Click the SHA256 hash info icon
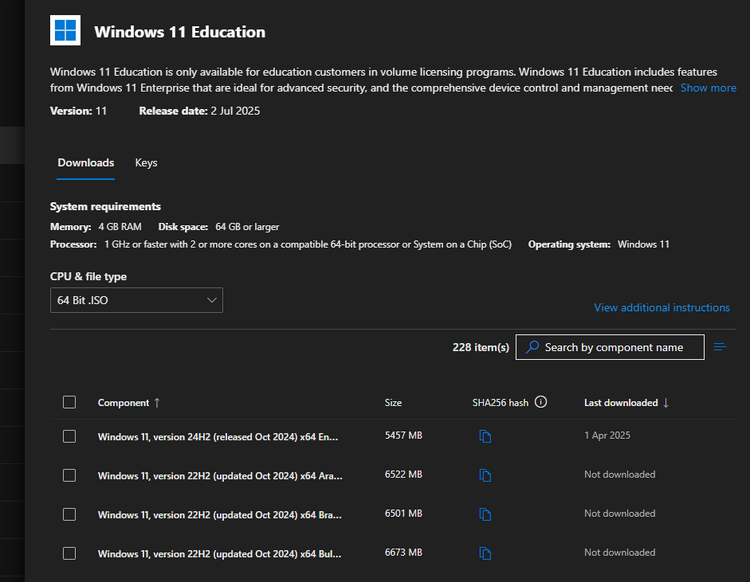The height and width of the screenshot is (582, 750). click(x=540, y=402)
